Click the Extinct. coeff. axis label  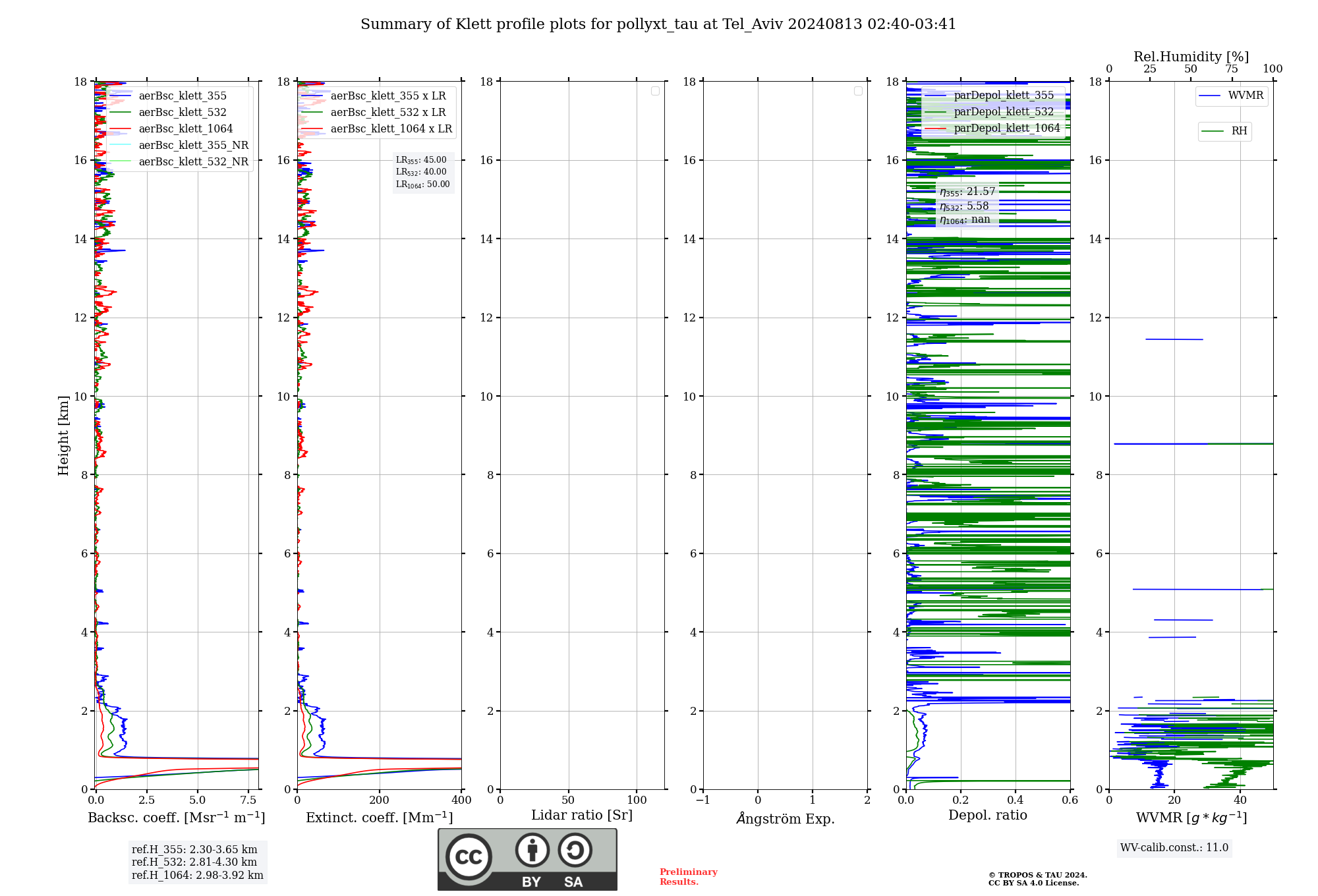pos(380,818)
